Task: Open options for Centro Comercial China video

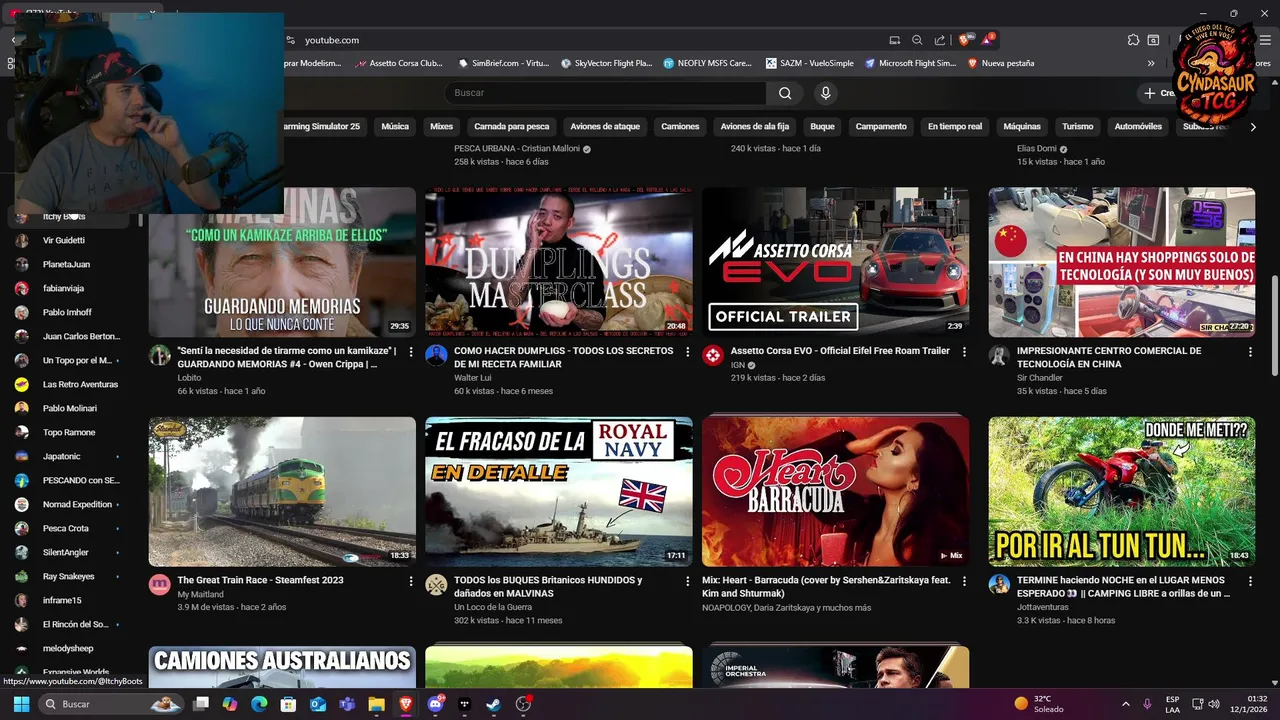Action: click(x=1250, y=352)
